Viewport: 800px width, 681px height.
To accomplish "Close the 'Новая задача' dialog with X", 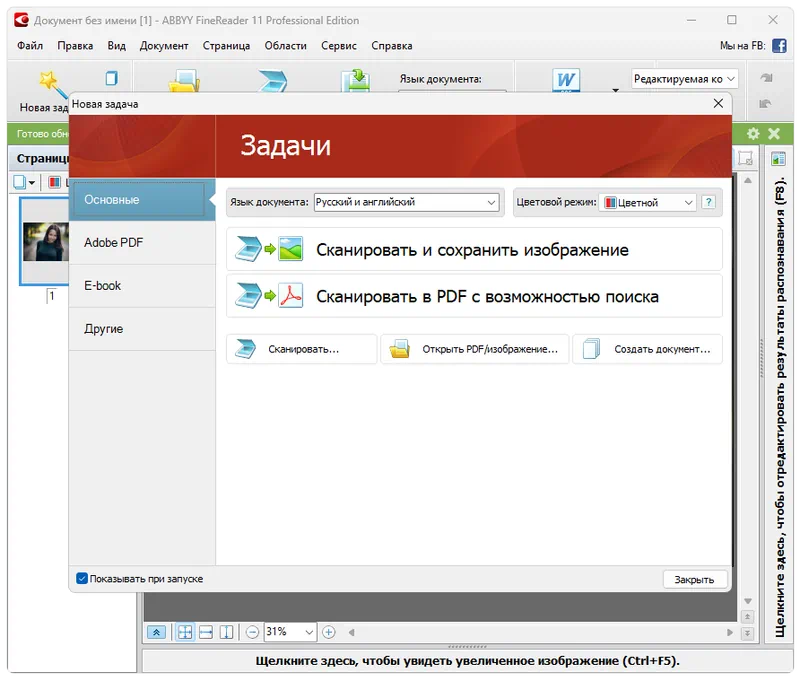I will click(718, 104).
